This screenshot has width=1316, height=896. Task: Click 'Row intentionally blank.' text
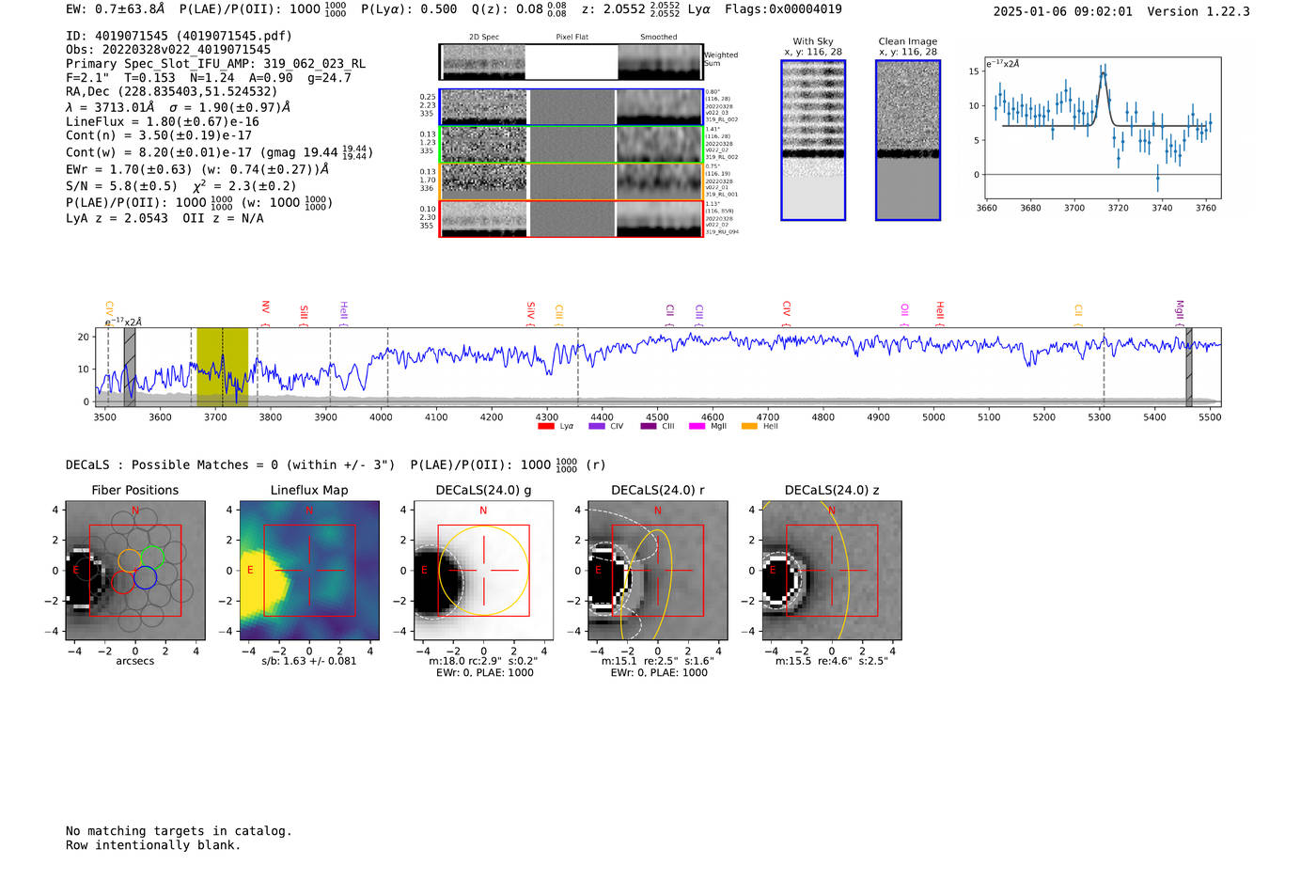[153, 845]
